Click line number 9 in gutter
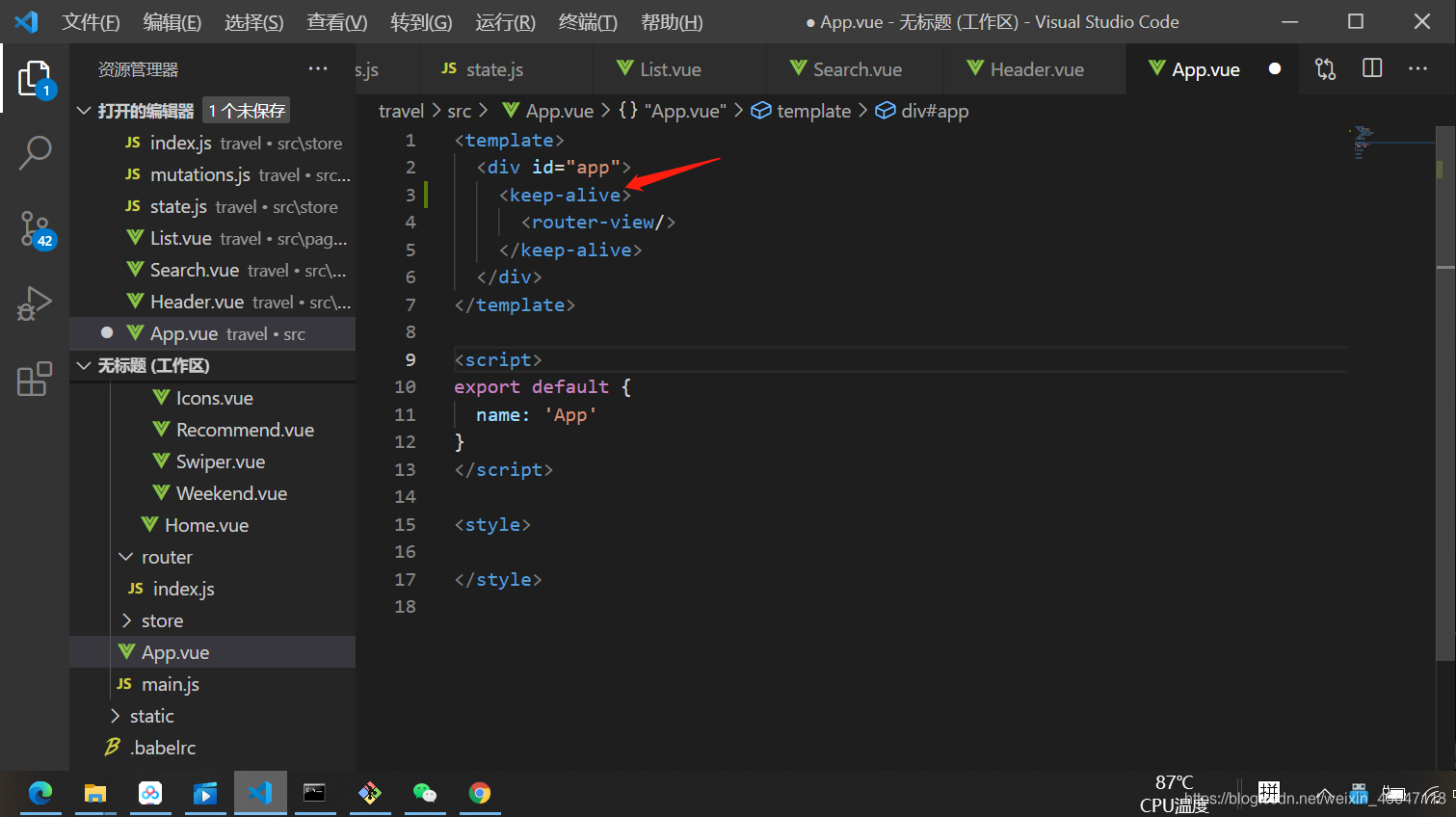Image resolution: width=1456 pixels, height=817 pixels. [x=410, y=359]
